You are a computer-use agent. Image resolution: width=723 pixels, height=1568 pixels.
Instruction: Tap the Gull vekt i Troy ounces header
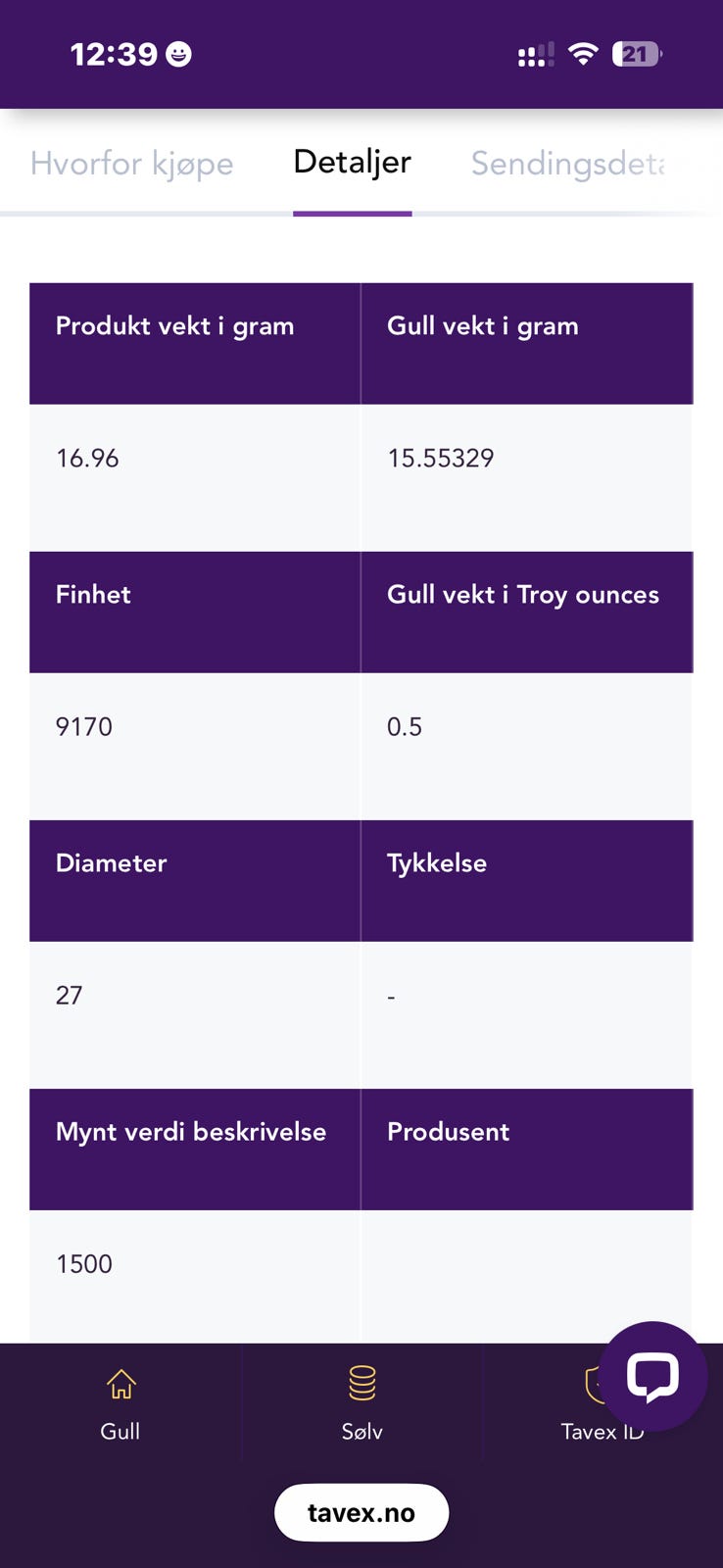click(x=527, y=612)
